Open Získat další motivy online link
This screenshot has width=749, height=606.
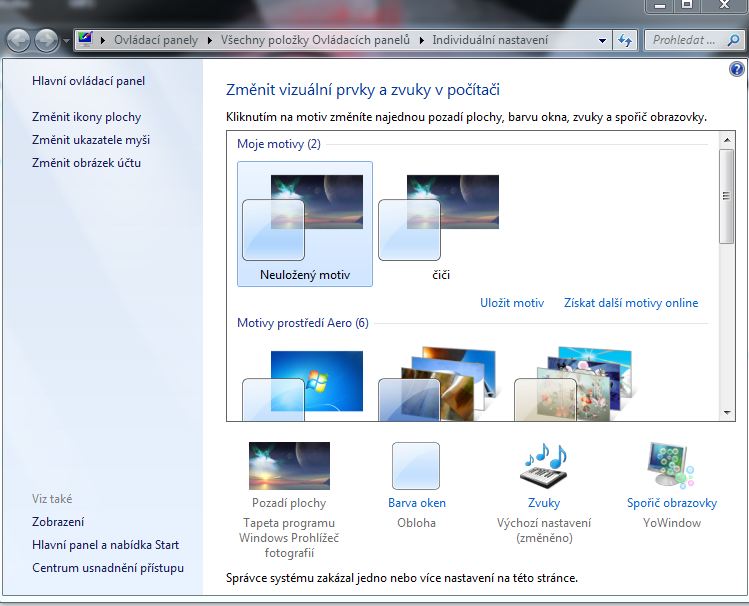point(631,303)
